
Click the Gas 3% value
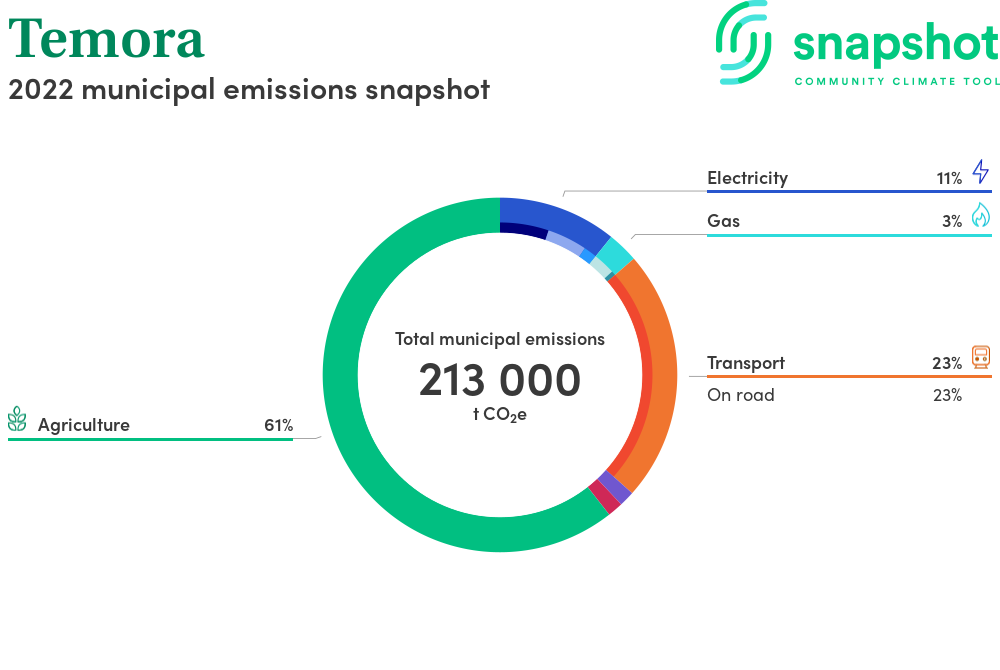pyautogui.click(x=952, y=221)
